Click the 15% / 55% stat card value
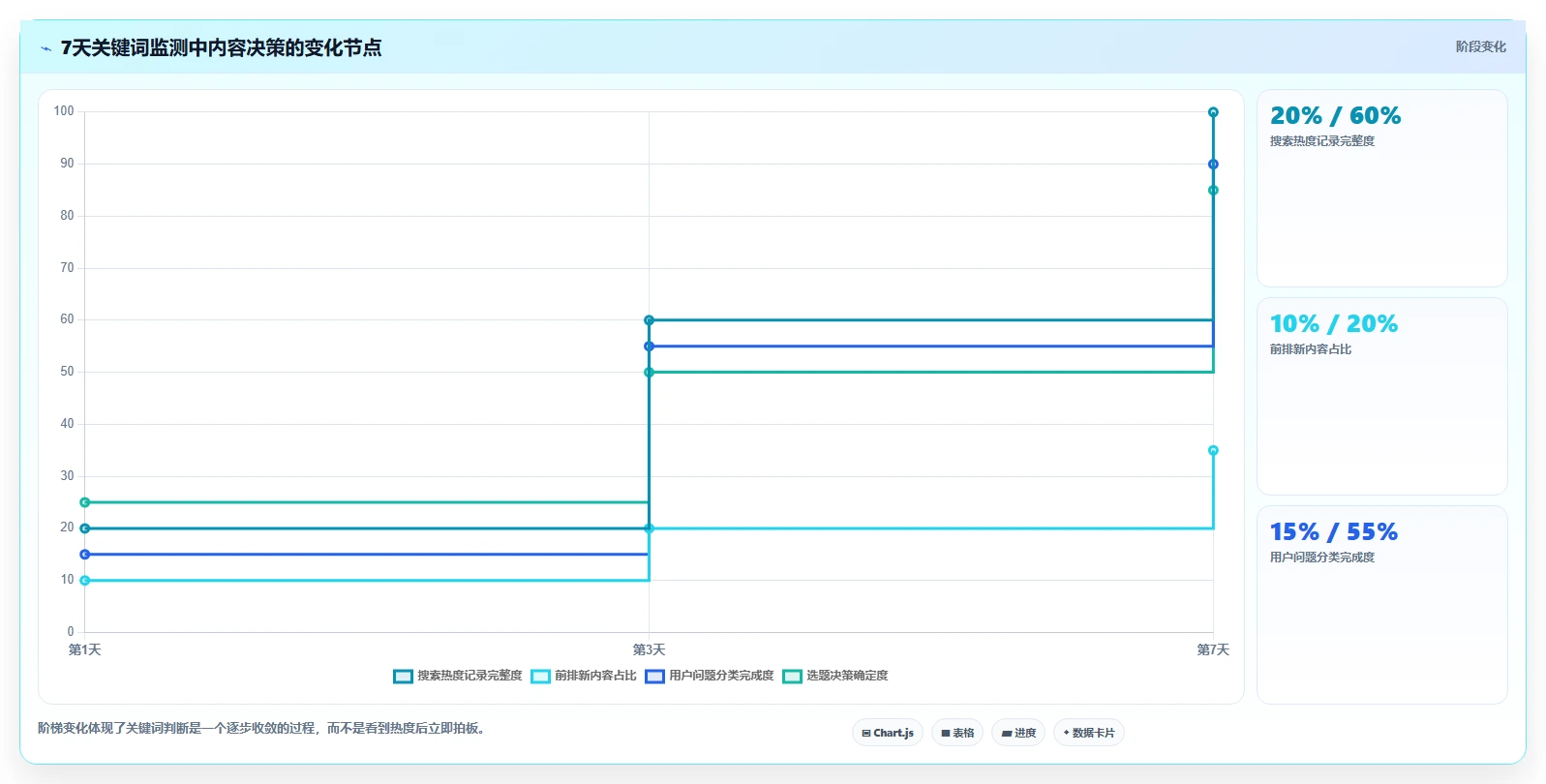Viewport: 1546px width, 784px height. (1333, 532)
